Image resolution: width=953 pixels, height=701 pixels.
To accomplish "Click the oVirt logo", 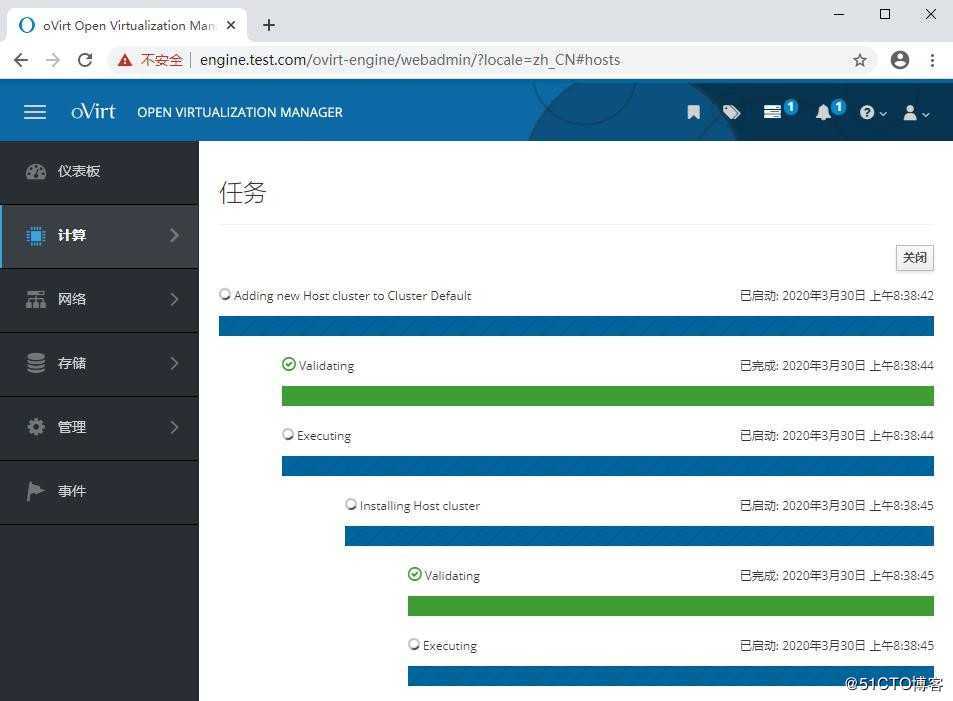I will click(93, 111).
